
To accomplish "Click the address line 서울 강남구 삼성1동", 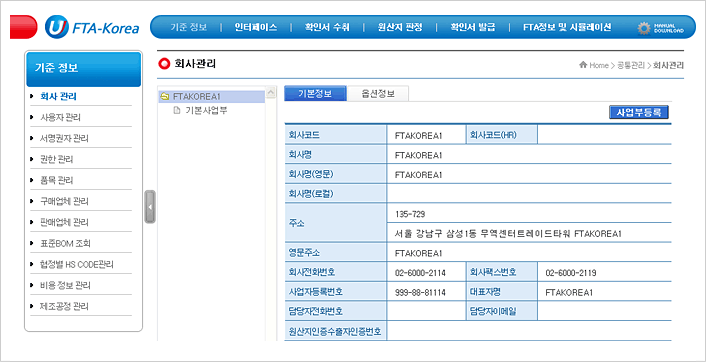I will [x=508, y=234].
